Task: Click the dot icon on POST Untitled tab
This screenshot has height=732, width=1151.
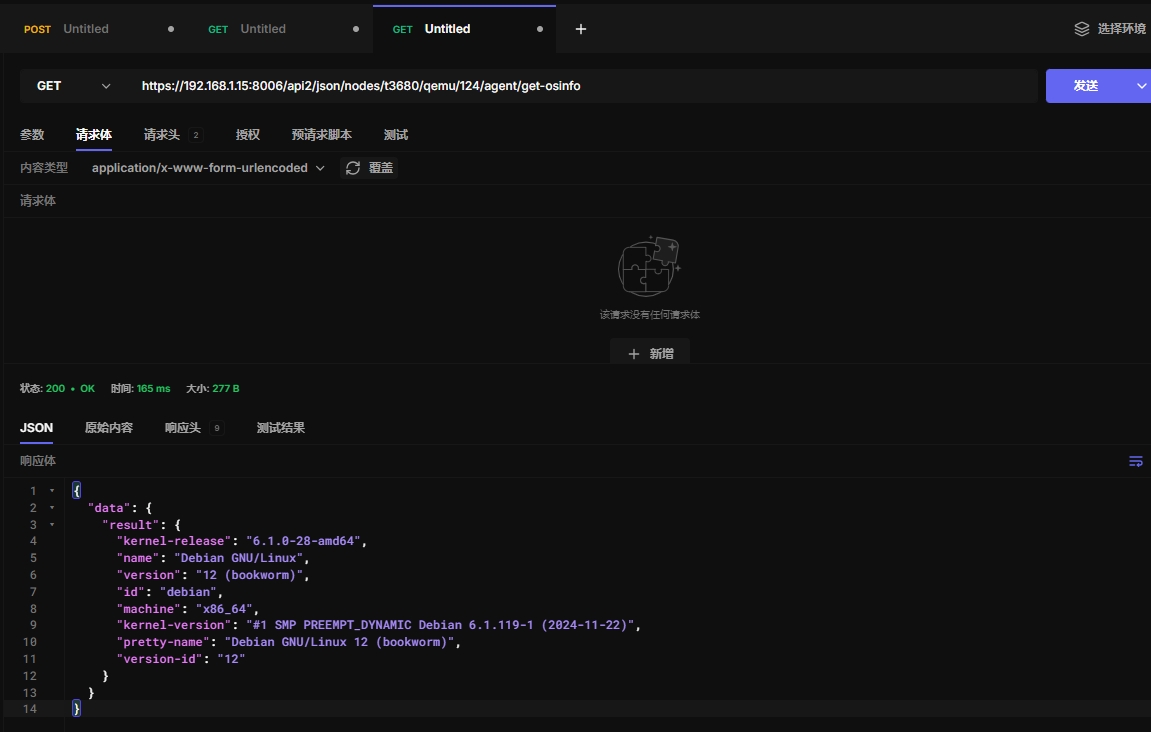Action: click(171, 29)
